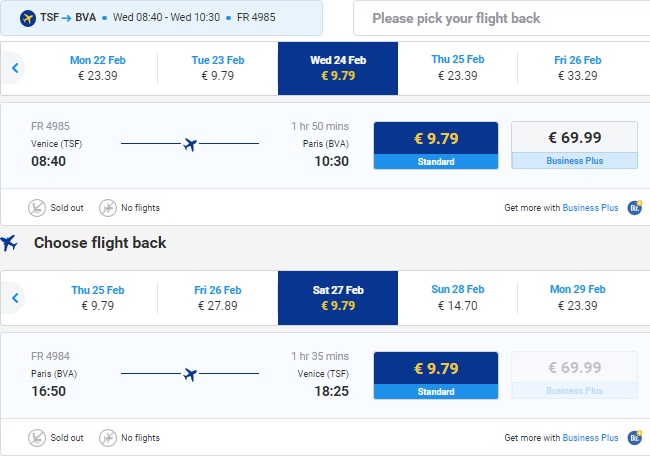Choose return Standard fare € 9.79
Image resolution: width=650 pixels, height=456 pixels.
pyautogui.click(x=435, y=375)
